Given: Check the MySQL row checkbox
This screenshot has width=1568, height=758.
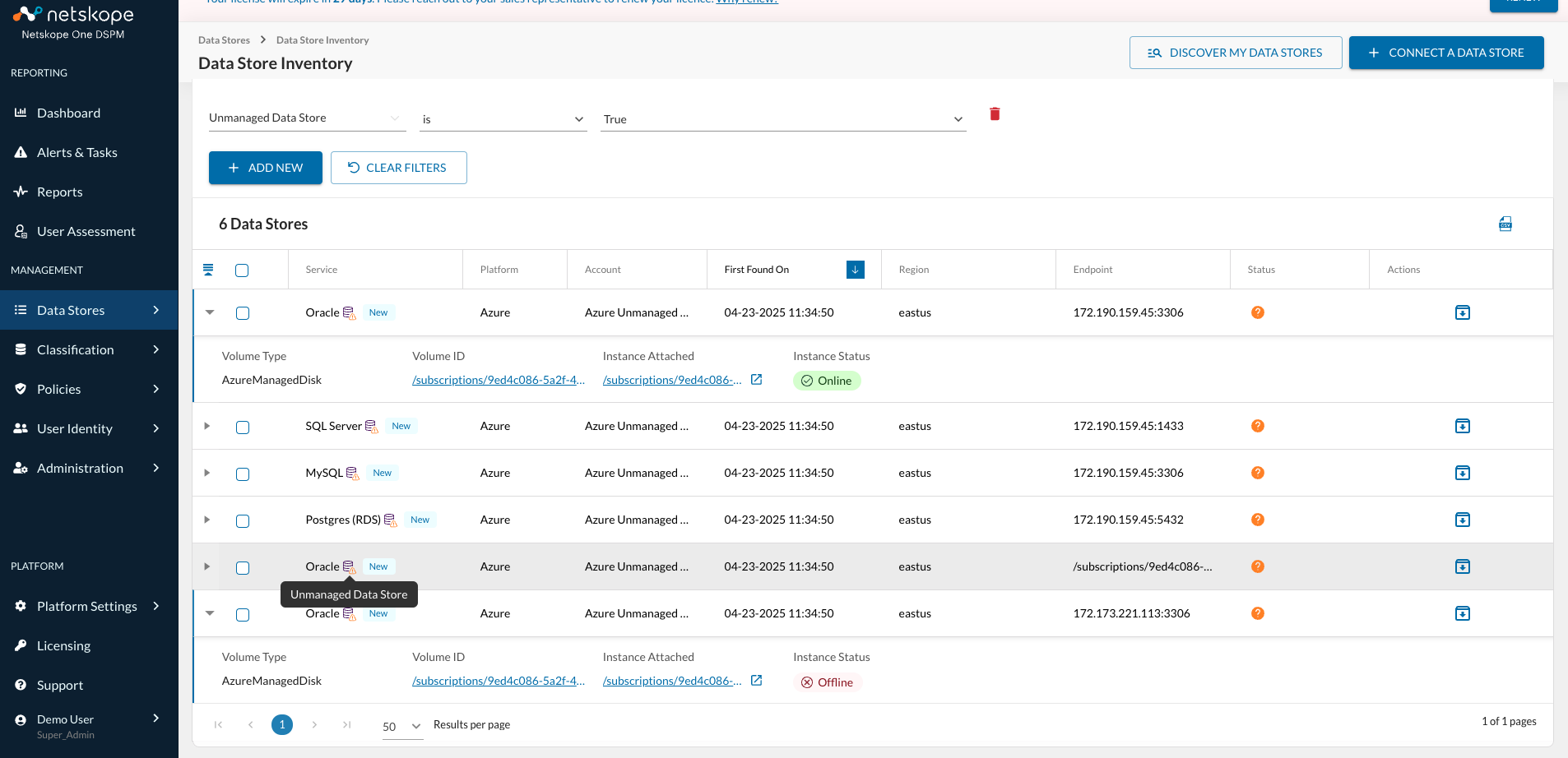Looking at the screenshot, I should pyautogui.click(x=243, y=474).
